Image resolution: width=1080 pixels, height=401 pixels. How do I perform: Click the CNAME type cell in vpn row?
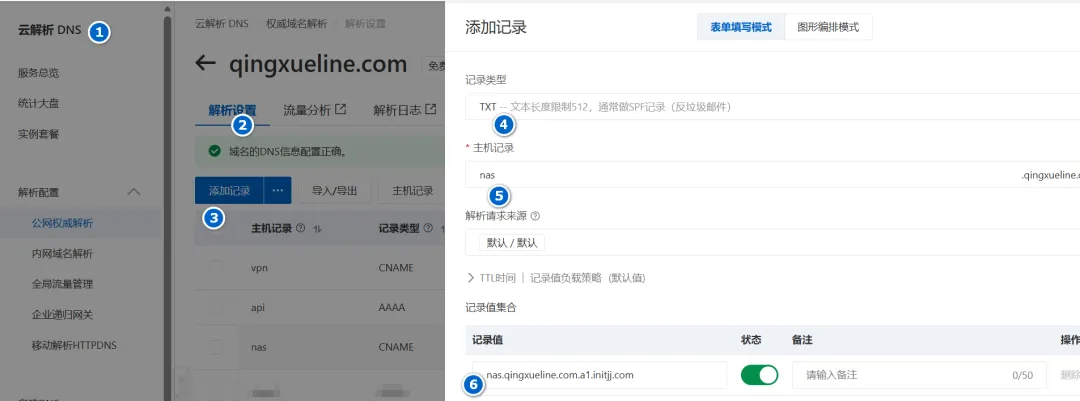coord(396,267)
